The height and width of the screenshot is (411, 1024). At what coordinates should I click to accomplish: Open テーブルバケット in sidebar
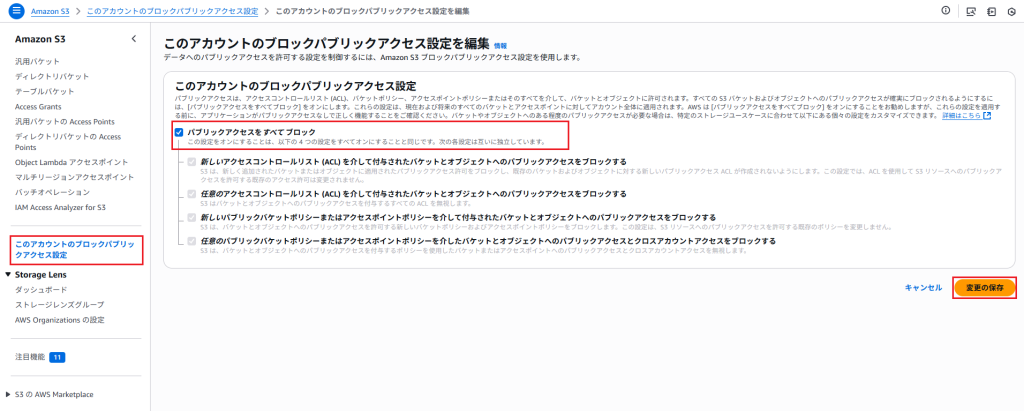45,91
